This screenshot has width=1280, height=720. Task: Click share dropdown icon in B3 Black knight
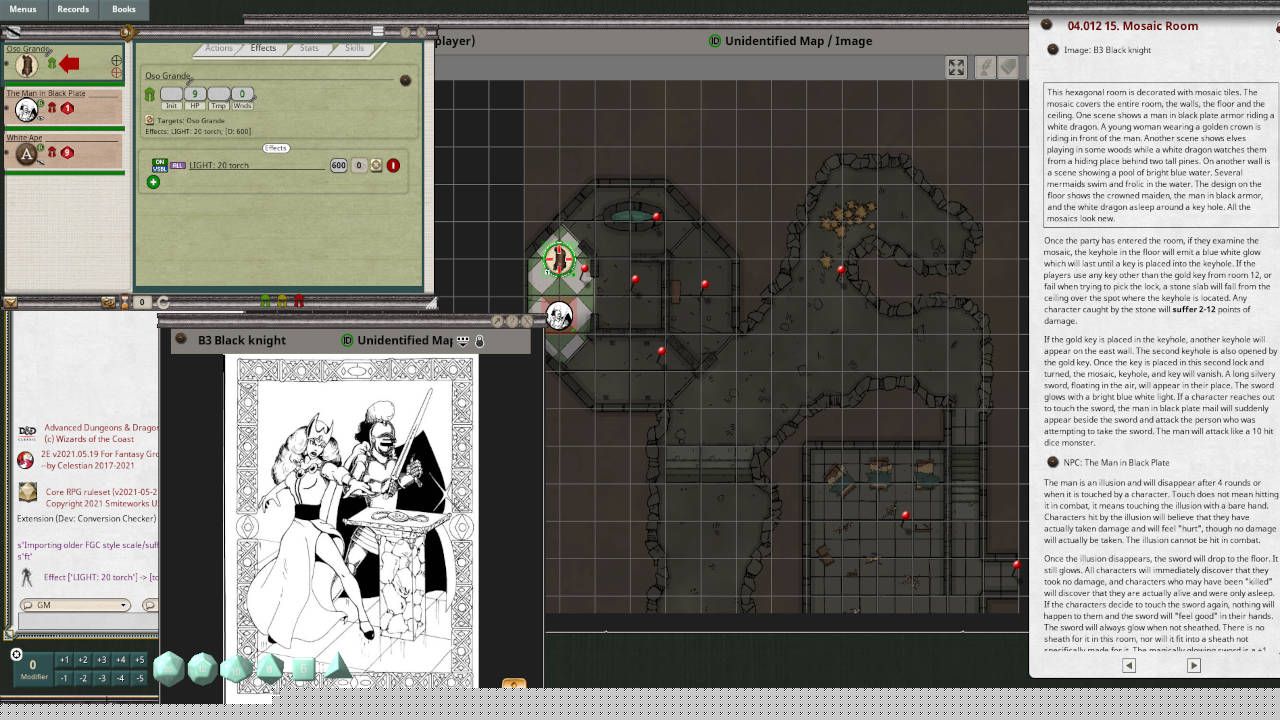(x=463, y=341)
